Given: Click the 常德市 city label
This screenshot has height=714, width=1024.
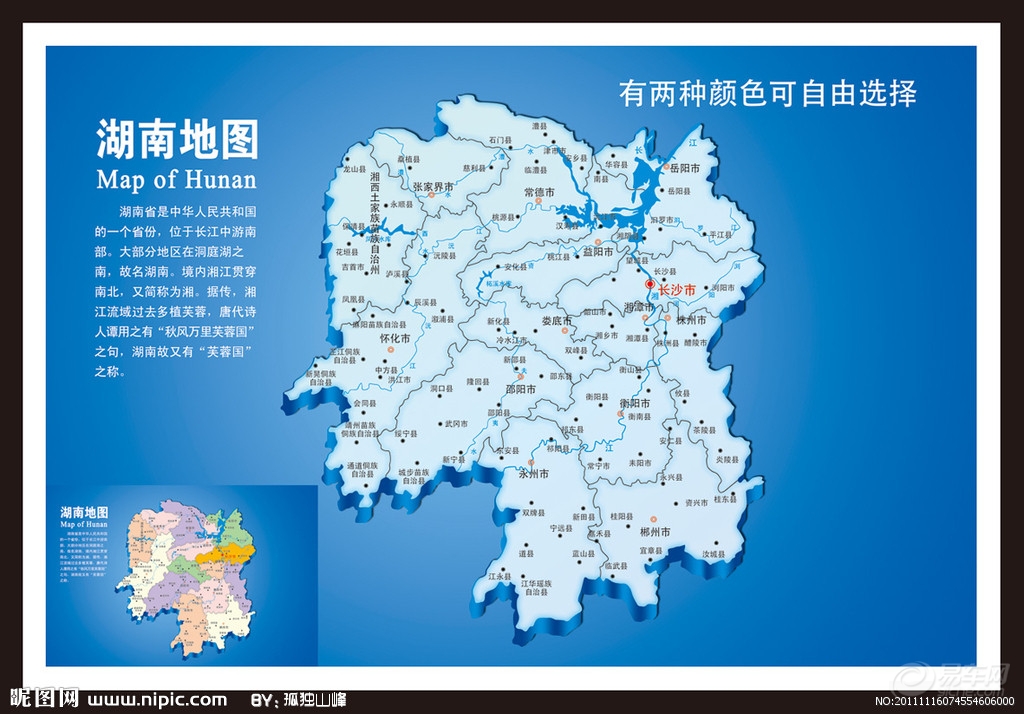Looking at the screenshot, I should point(539,192).
